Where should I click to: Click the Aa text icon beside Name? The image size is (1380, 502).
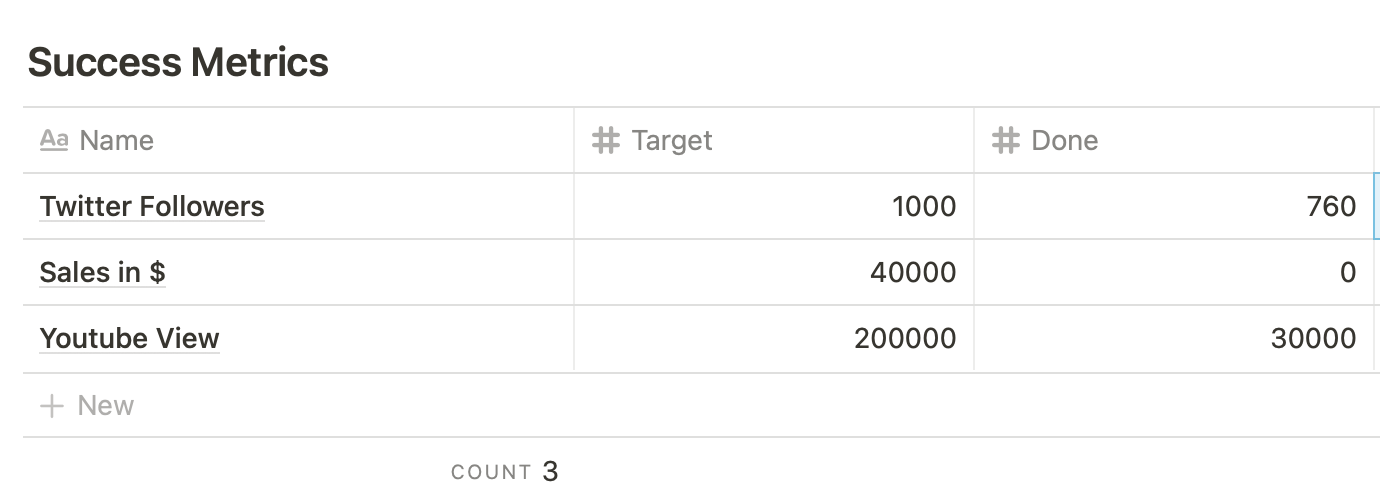[x=54, y=140]
